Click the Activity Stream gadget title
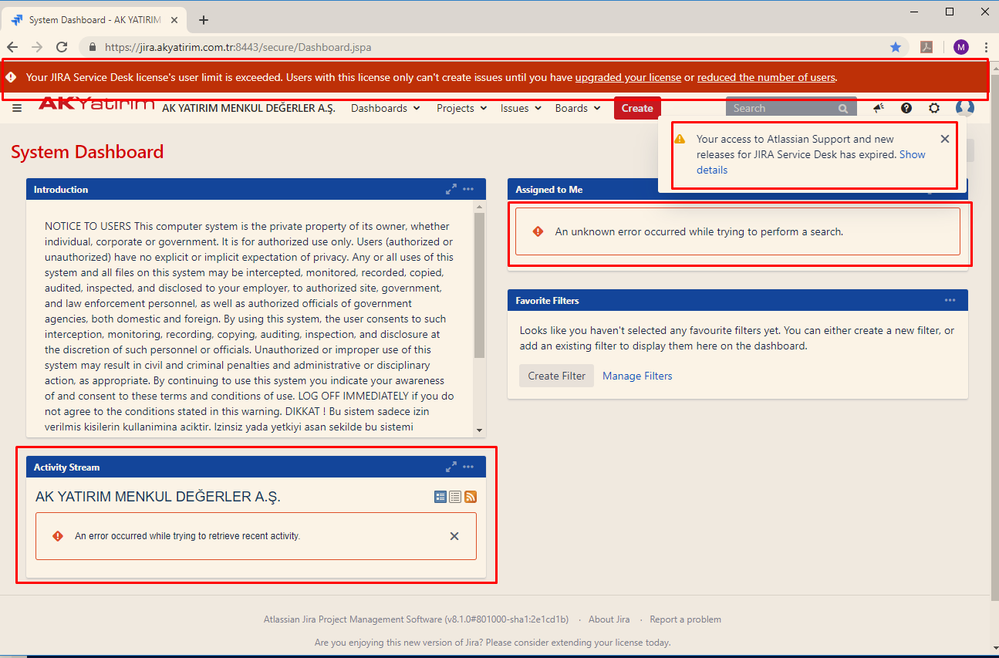 click(x=67, y=467)
